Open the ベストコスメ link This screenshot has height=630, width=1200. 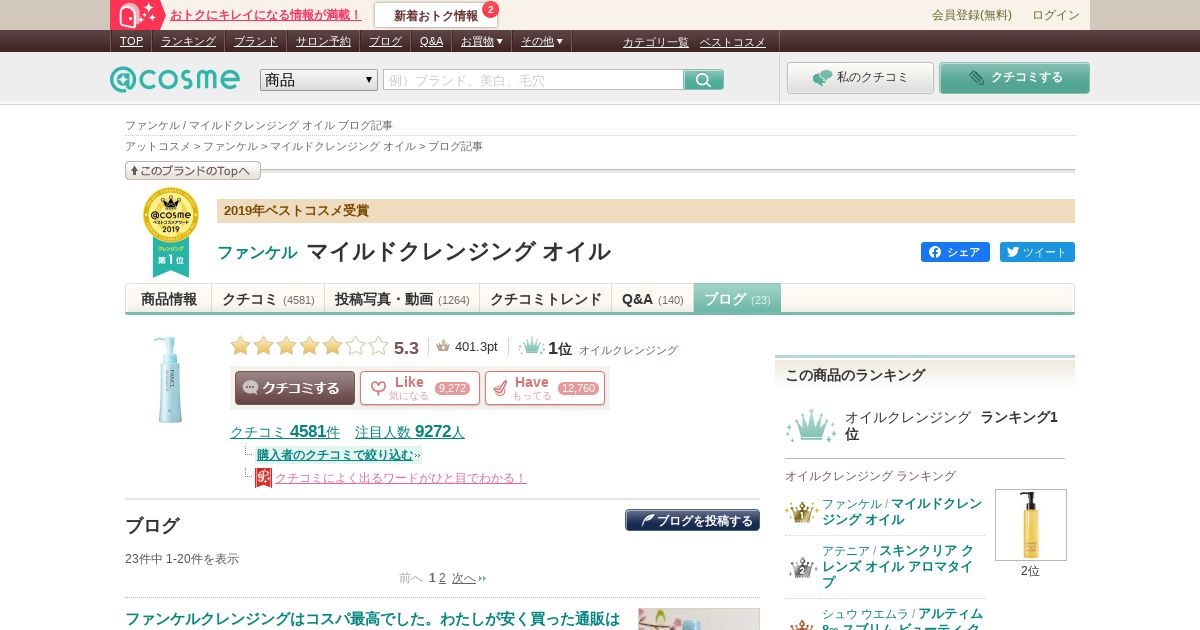coord(733,42)
